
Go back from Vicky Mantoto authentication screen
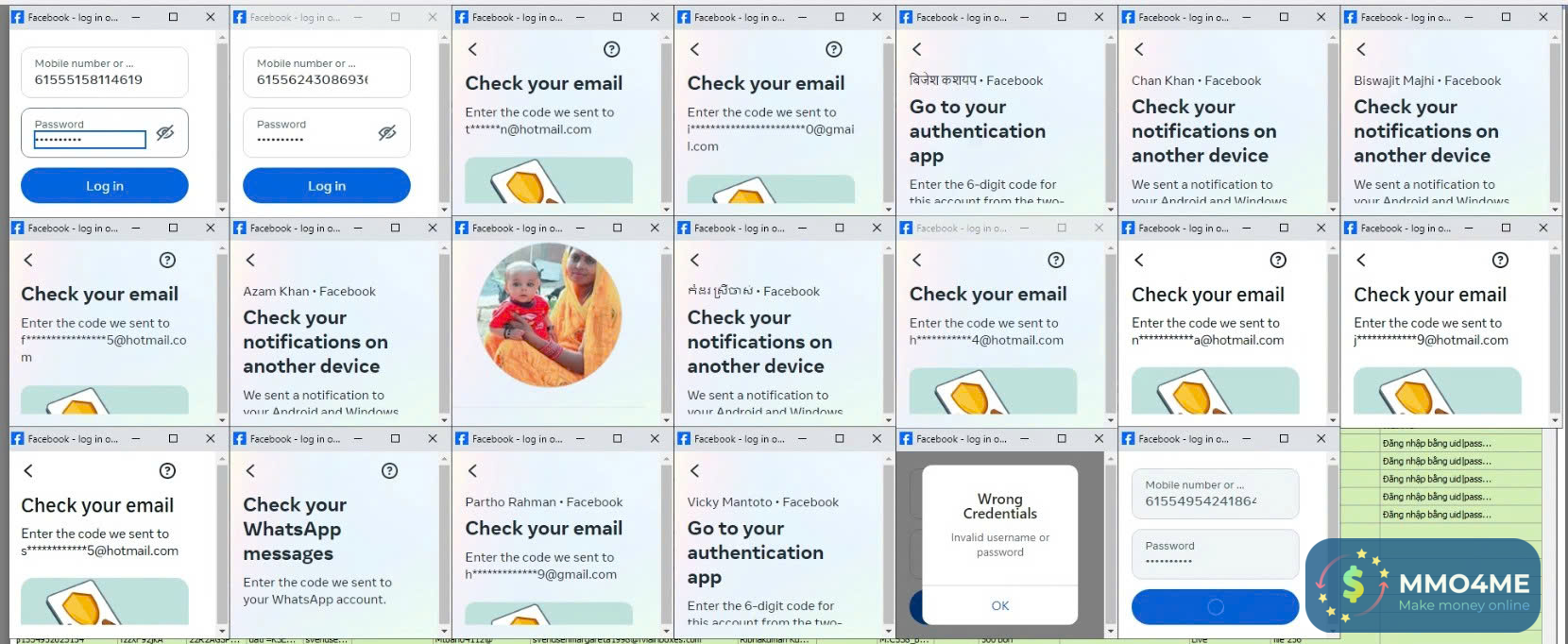click(x=694, y=470)
